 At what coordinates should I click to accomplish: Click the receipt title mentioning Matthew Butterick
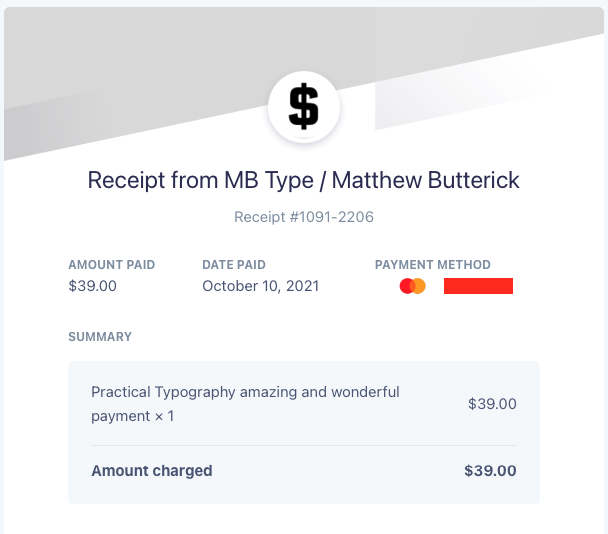(304, 180)
